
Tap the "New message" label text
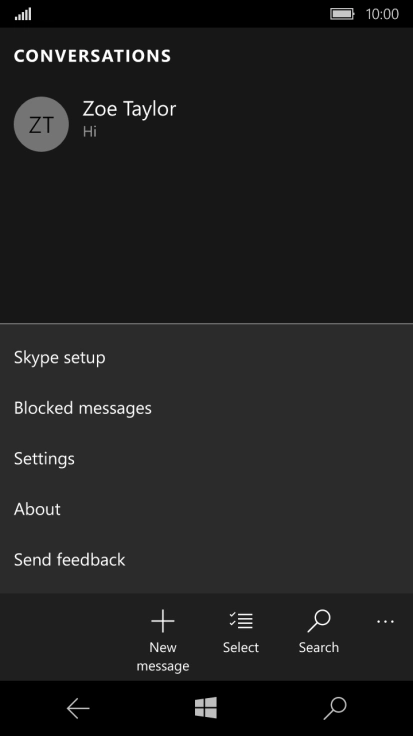click(x=163, y=656)
